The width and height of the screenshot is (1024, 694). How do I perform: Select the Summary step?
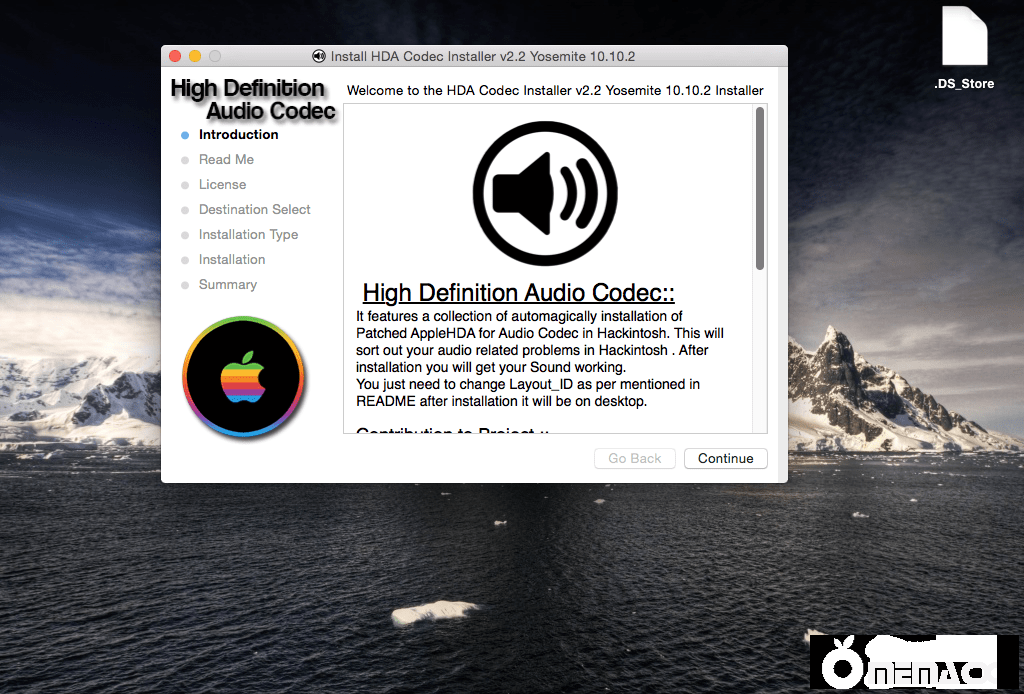tap(227, 284)
